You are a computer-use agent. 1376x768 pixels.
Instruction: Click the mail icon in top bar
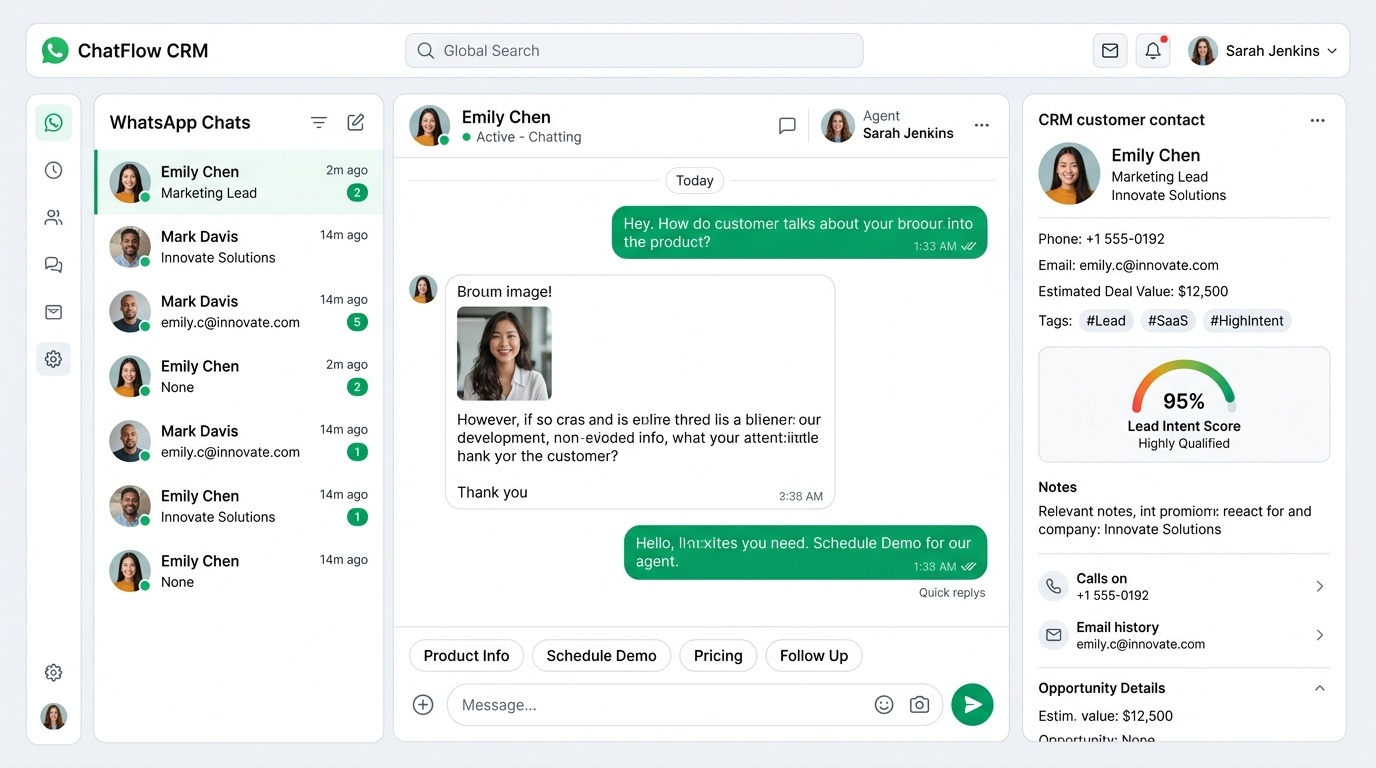(x=1110, y=51)
